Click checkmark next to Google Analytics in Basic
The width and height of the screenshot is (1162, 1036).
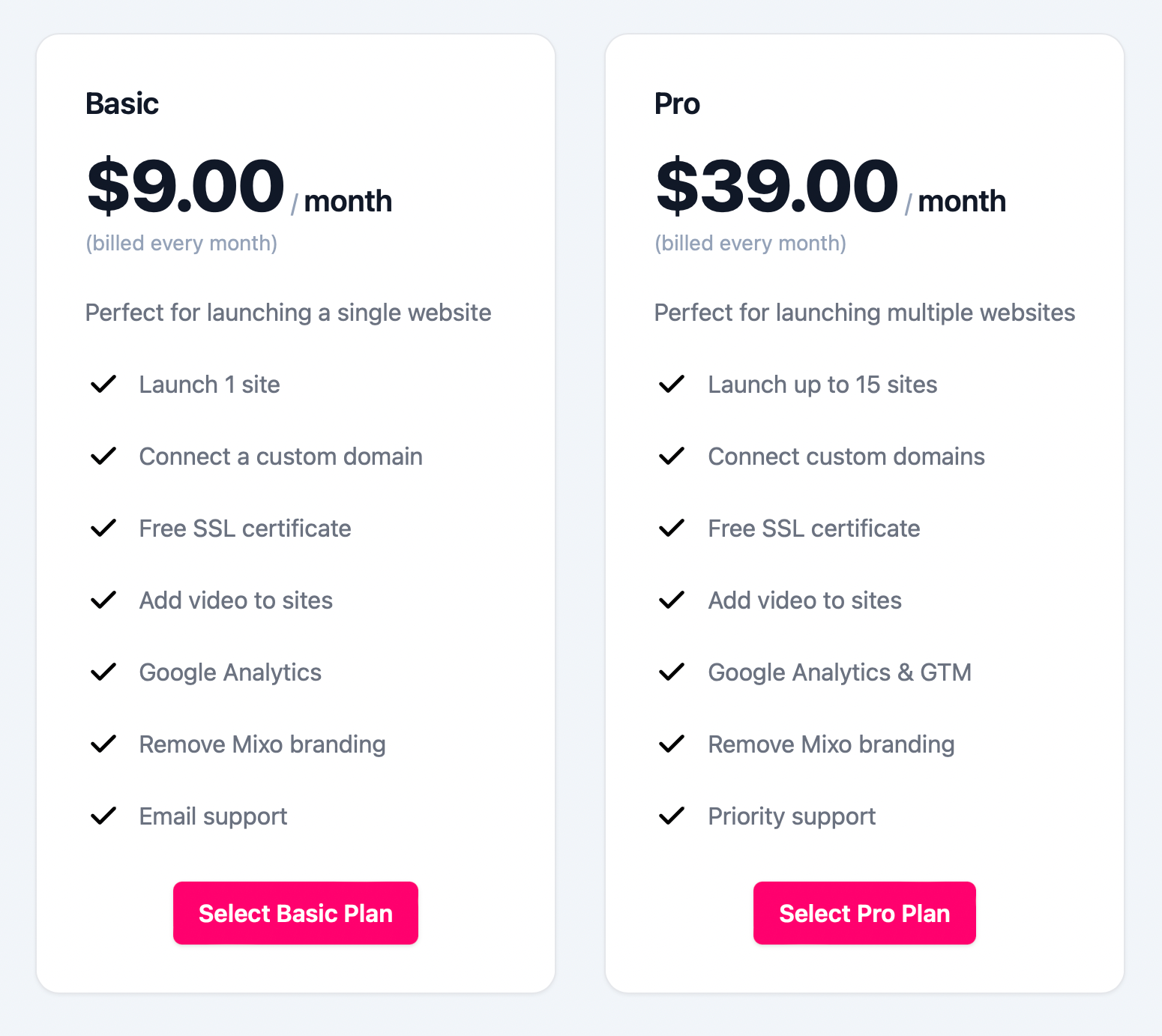coord(103,672)
